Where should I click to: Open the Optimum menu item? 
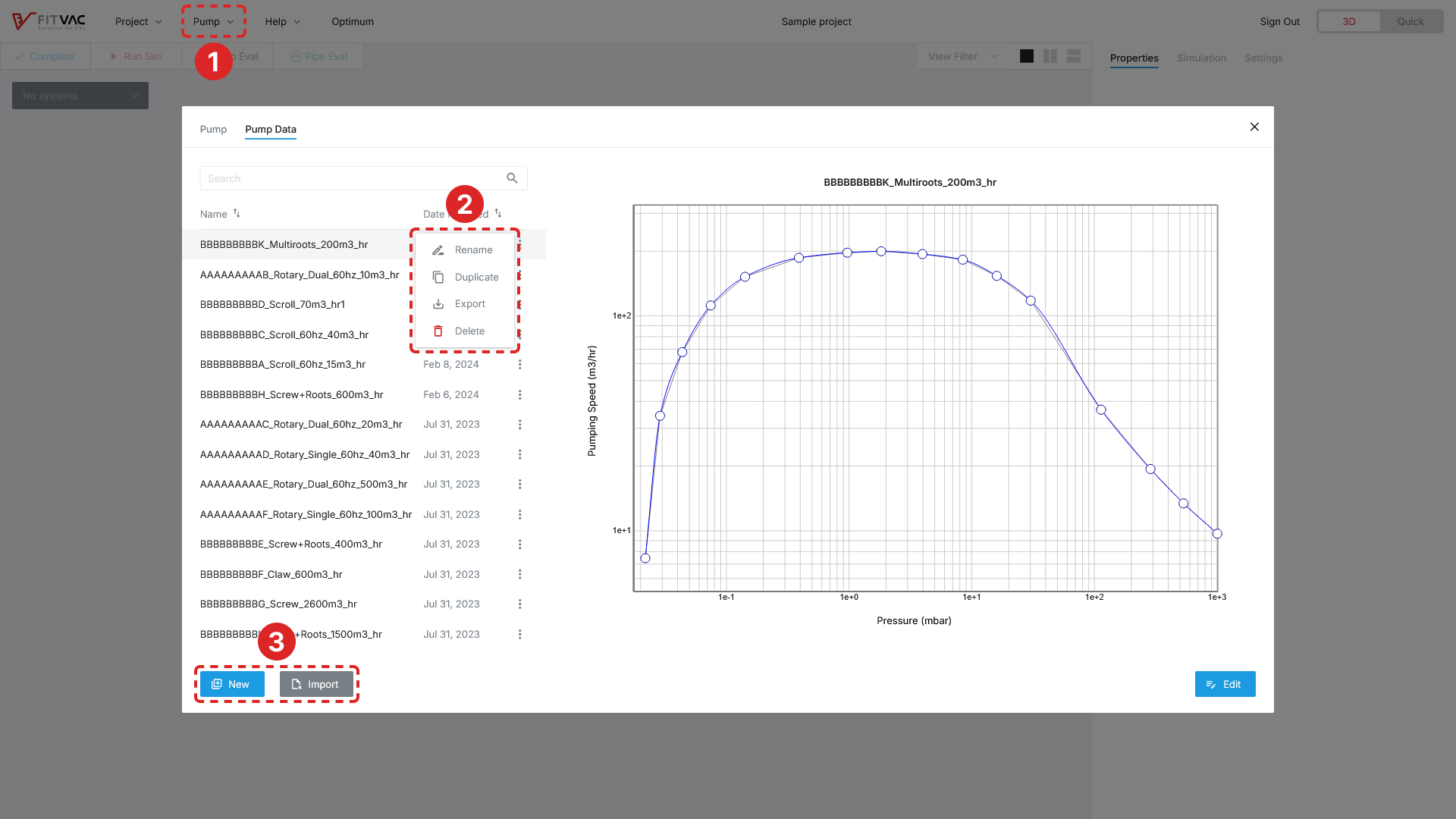click(x=353, y=22)
